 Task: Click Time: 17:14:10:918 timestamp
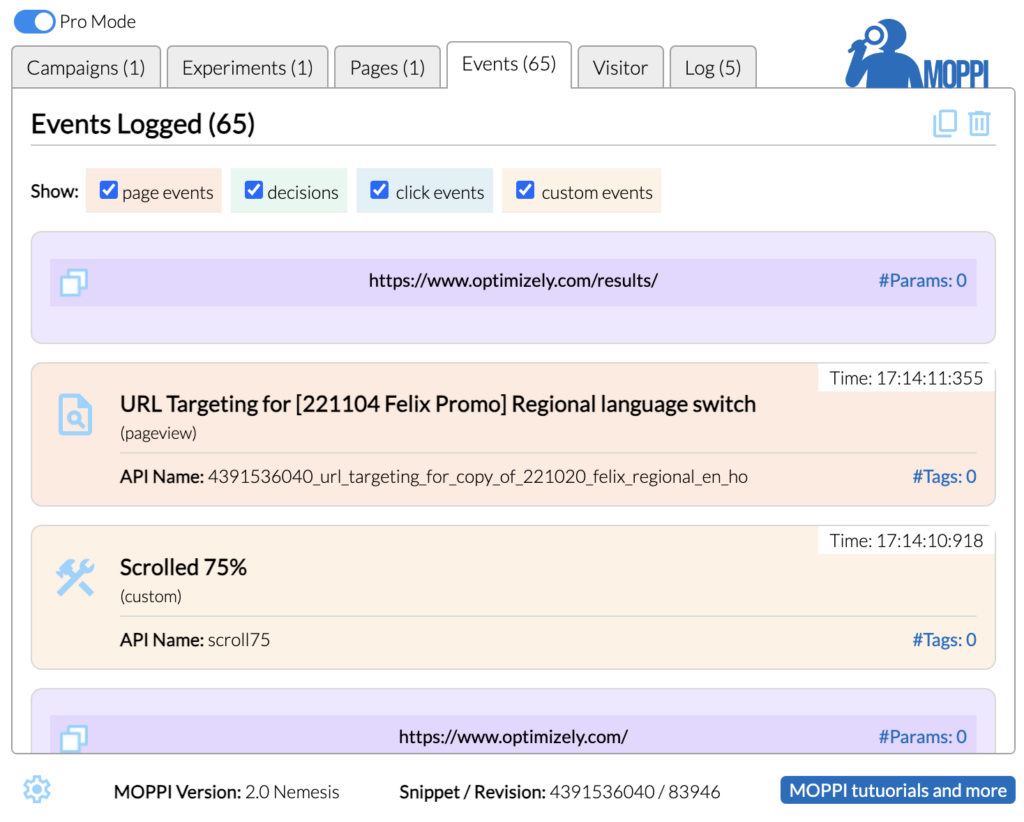(x=906, y=541)
